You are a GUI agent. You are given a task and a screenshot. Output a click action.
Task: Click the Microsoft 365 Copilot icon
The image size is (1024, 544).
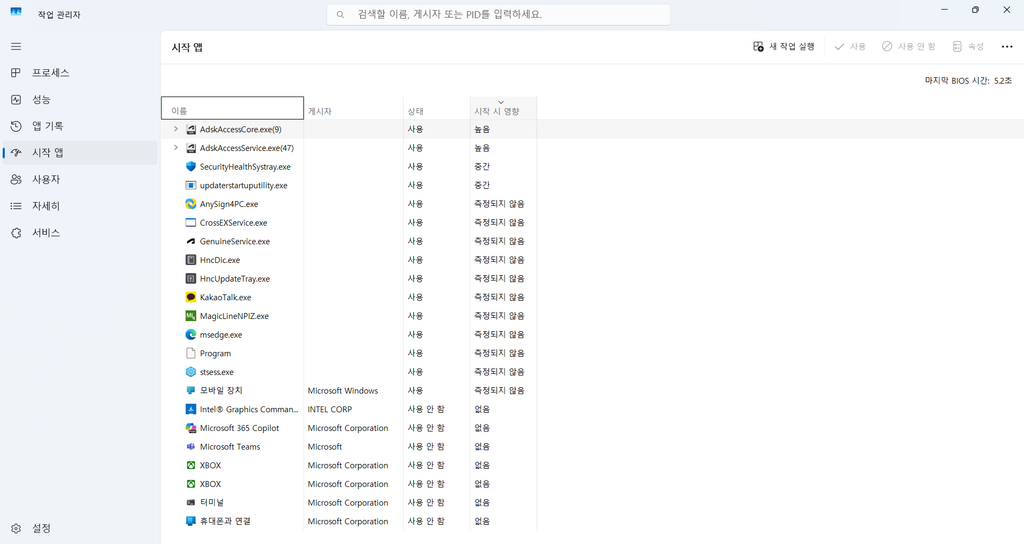pyautogui.click(x=191, y=428)
